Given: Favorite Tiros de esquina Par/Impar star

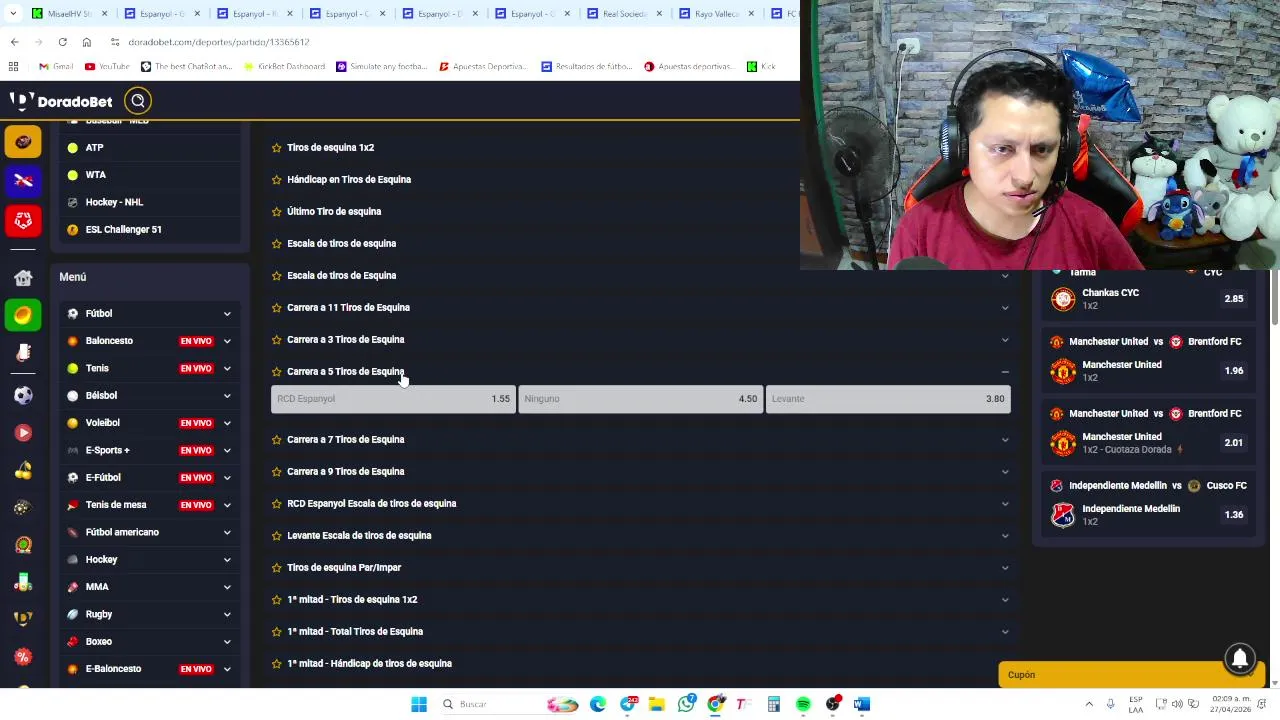Looking at the screenshot, I should 277,568.
